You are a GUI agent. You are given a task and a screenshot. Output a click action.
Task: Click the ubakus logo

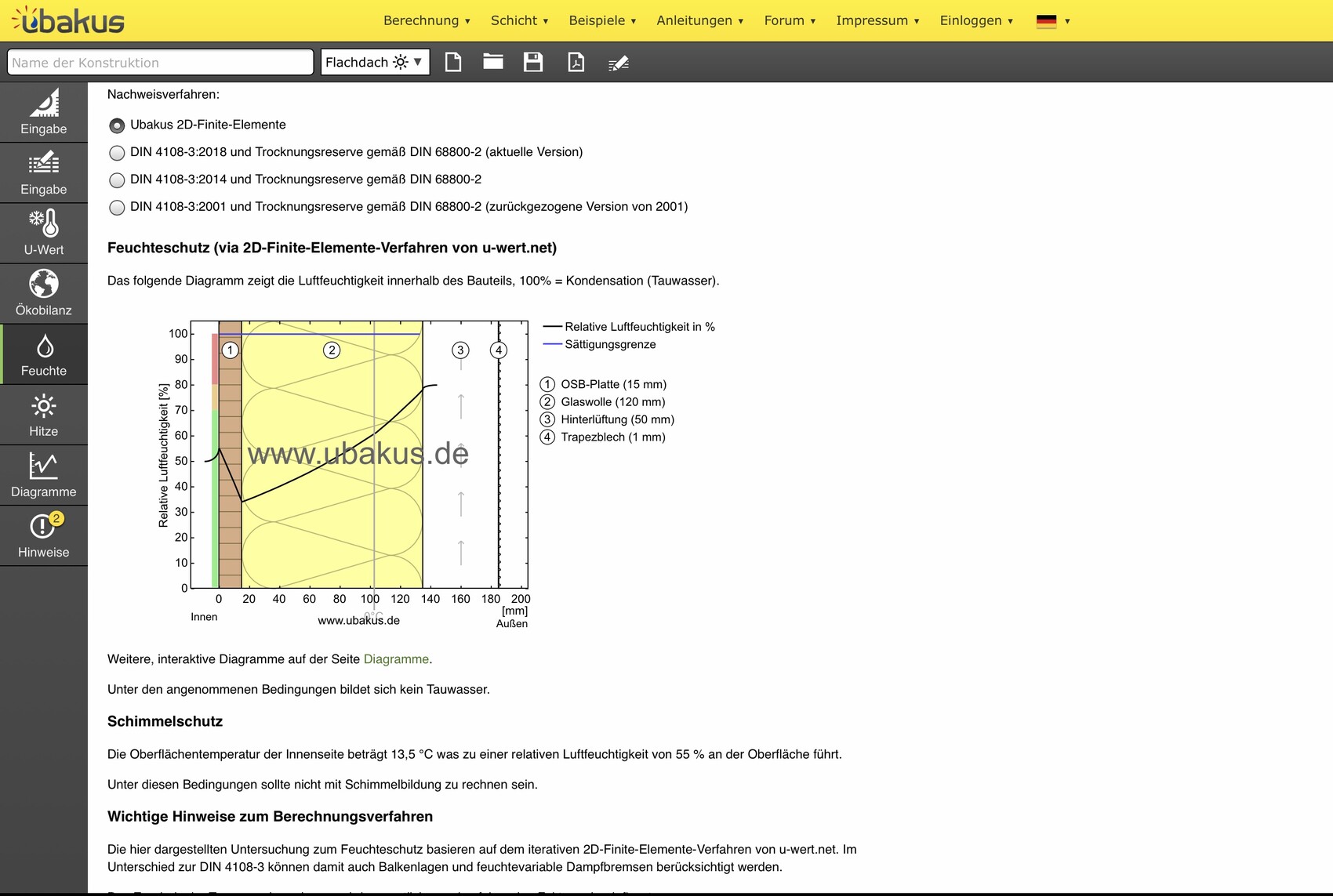(x=68, y=20)
